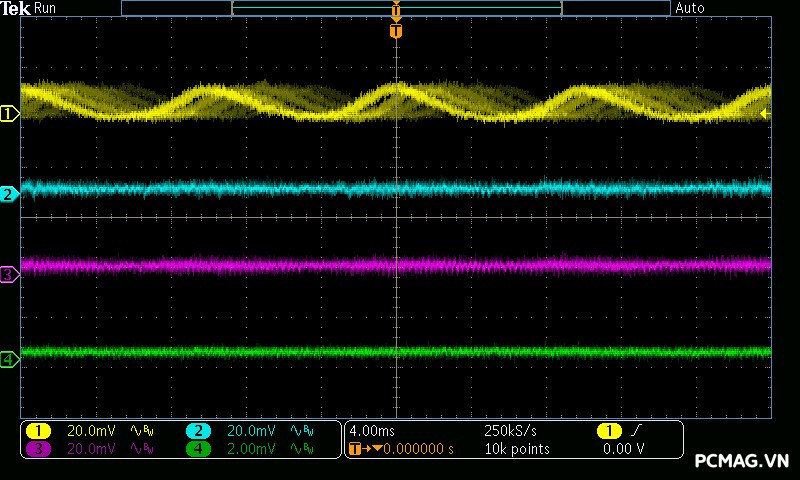800x480 pixels.
Task: Click the trigger level arrow at right edge
Action: (x=765, y=114)
